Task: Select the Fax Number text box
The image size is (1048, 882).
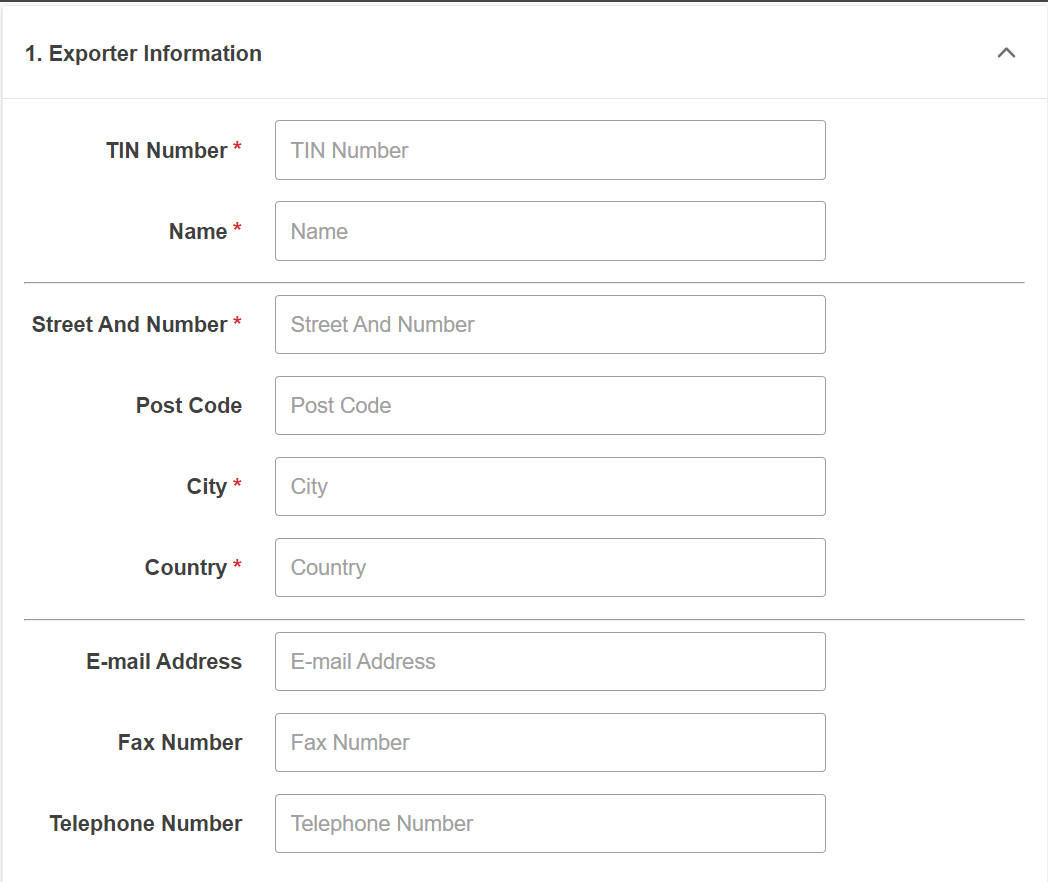Action: [550, 742]
